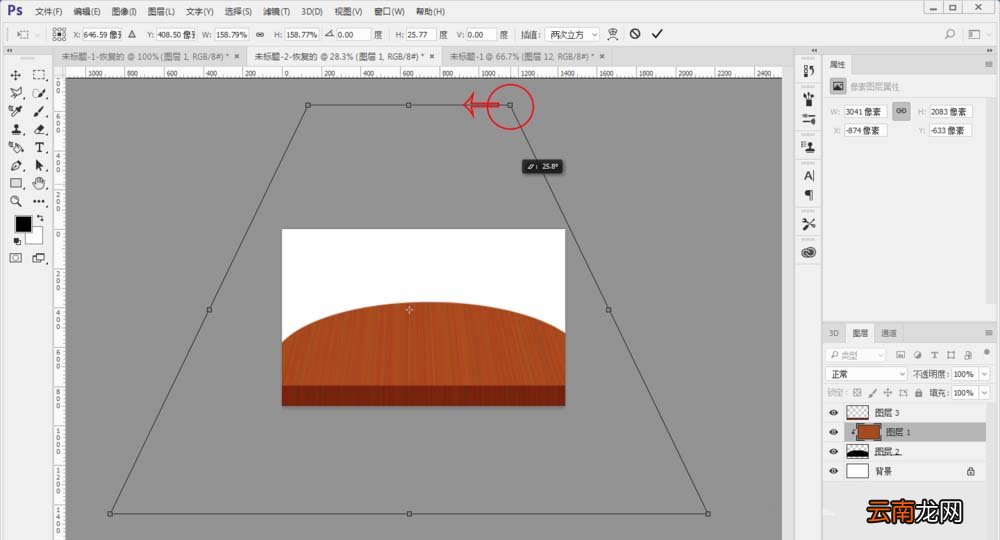Select the Hand tool
Screen dimensions: 1000x540
[x=39, y=184]
